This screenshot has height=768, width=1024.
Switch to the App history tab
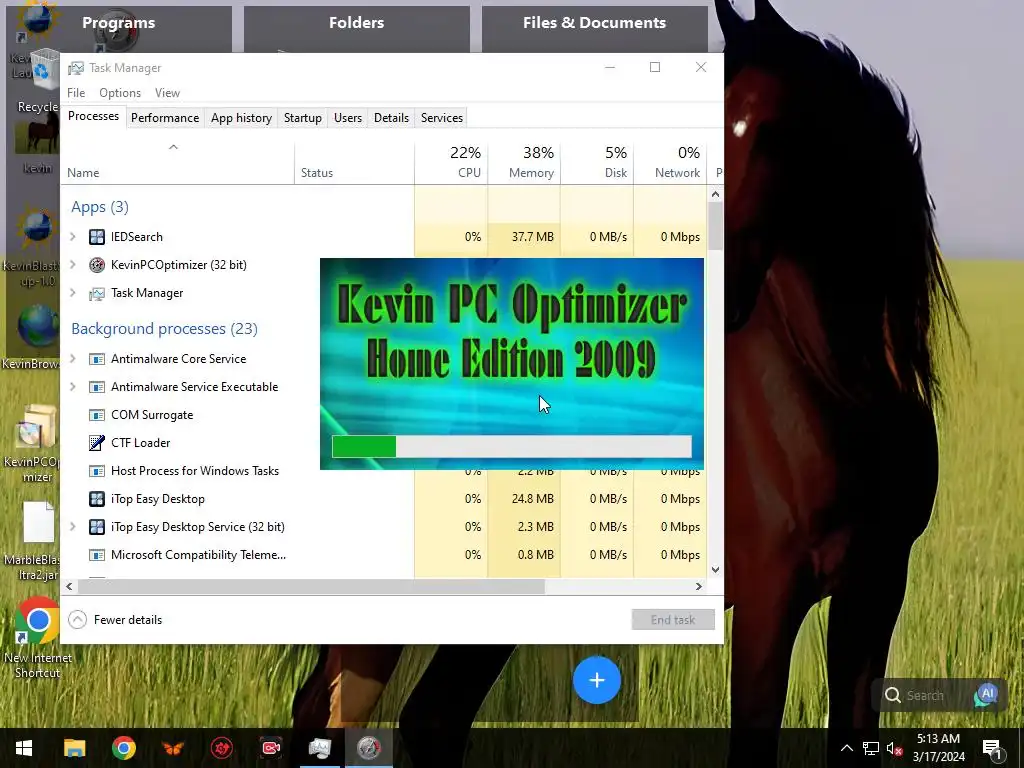pos(241,118)
